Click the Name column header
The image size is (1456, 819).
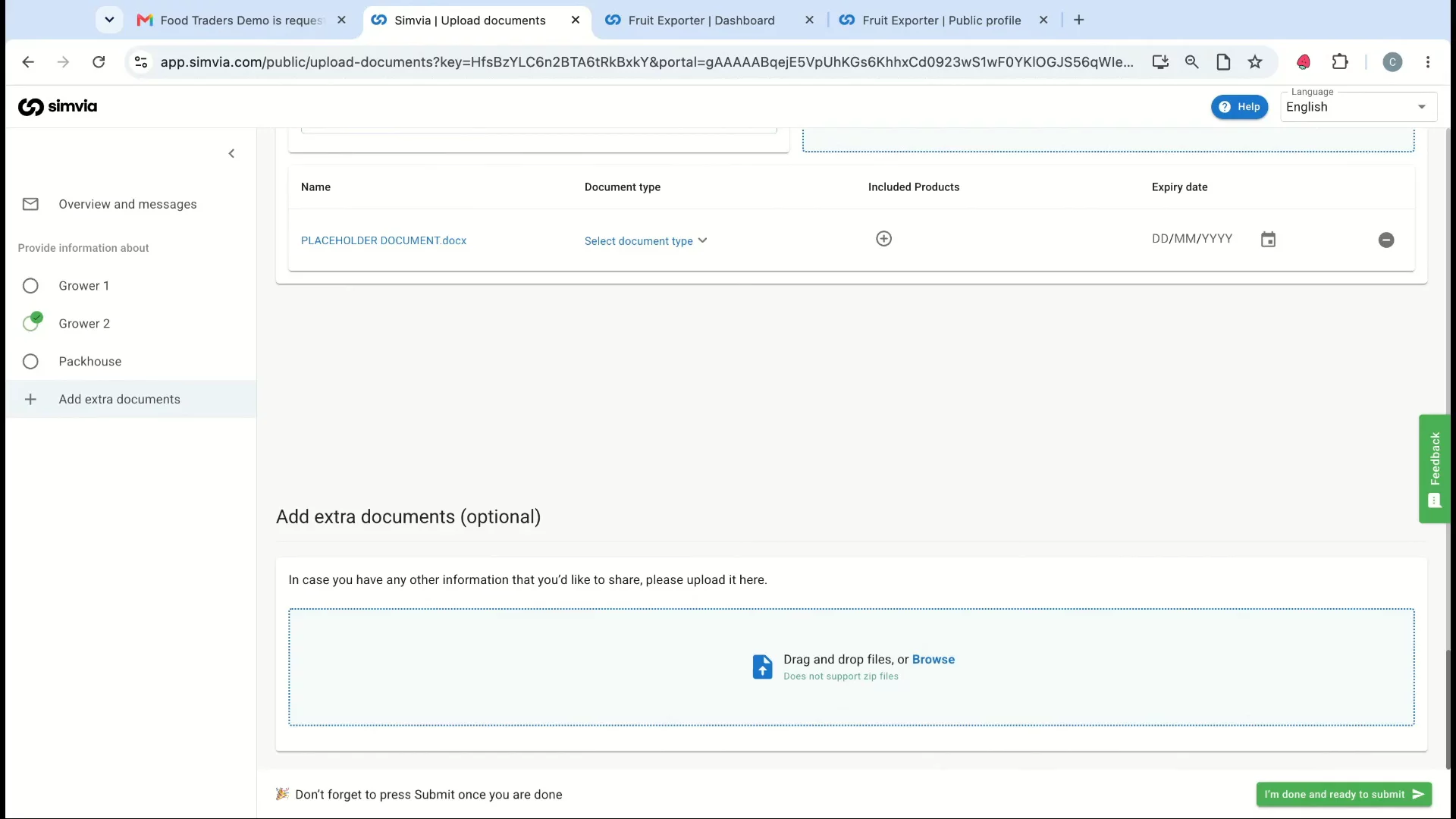click(315, 187)
